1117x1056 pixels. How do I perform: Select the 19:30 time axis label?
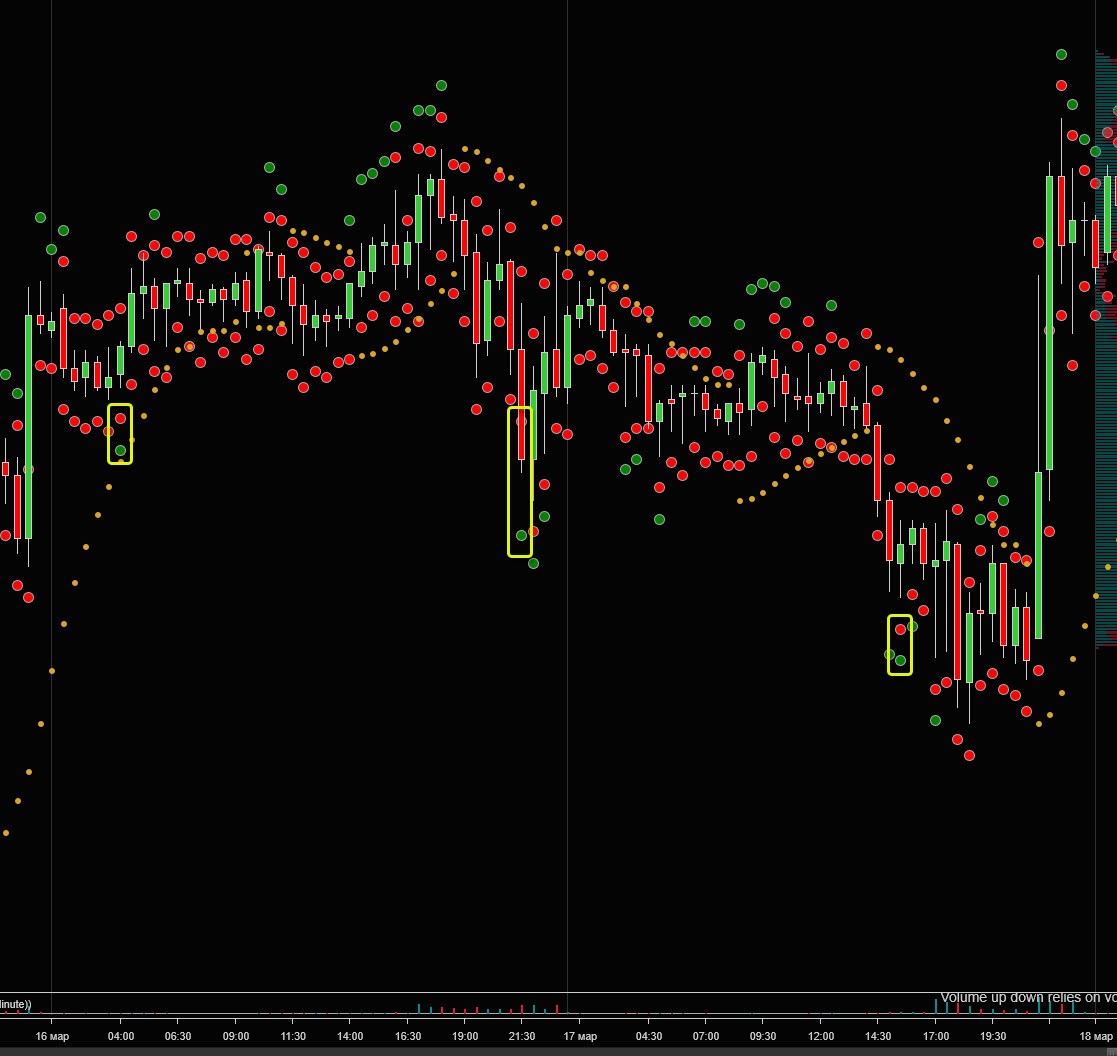tap(992, 1036)
